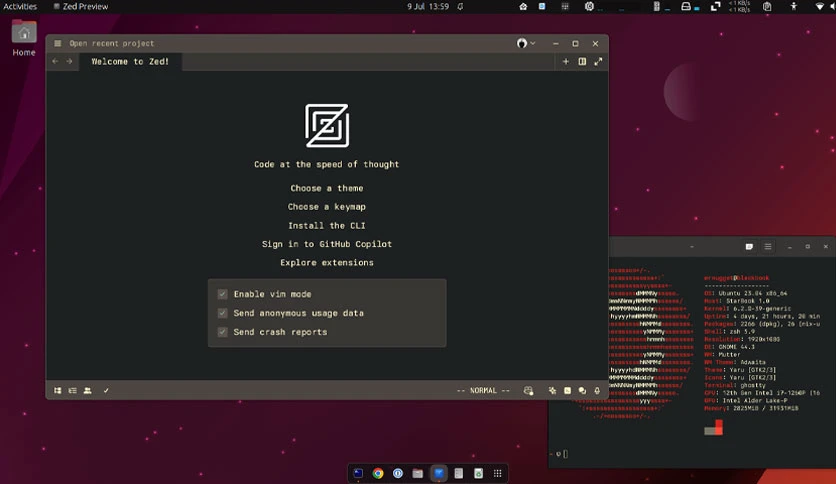The width and height of the screenshot is (836, 484).
Task: Toggle the outline panel icon in status bar
Action: [x=73, y=391]
